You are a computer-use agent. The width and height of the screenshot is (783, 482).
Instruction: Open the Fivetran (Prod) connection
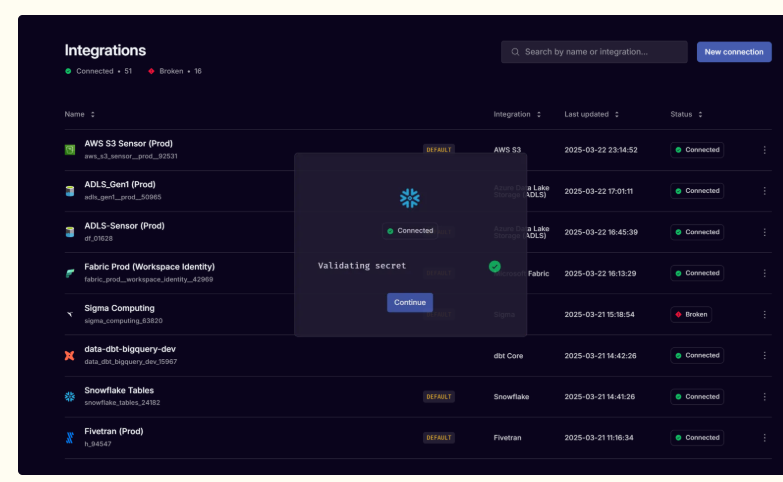tap(114, 431)
